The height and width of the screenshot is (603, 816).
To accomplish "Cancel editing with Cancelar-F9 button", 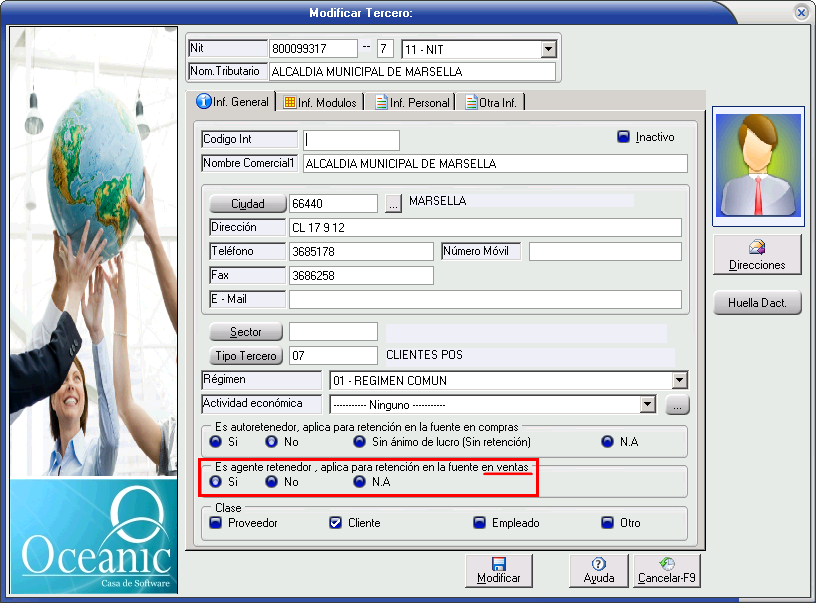I will tap(667, 570).
